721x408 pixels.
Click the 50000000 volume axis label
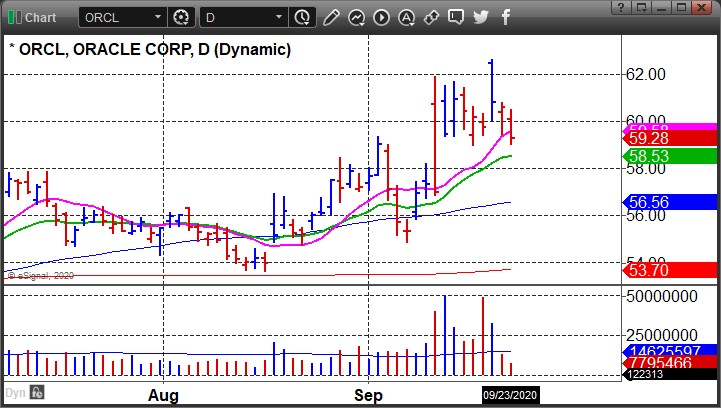[662, 296]
